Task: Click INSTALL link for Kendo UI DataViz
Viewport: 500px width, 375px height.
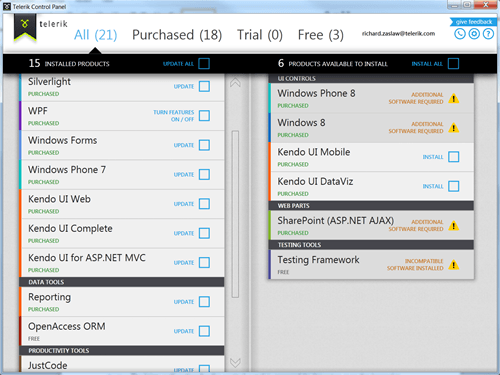Action: 433,186
